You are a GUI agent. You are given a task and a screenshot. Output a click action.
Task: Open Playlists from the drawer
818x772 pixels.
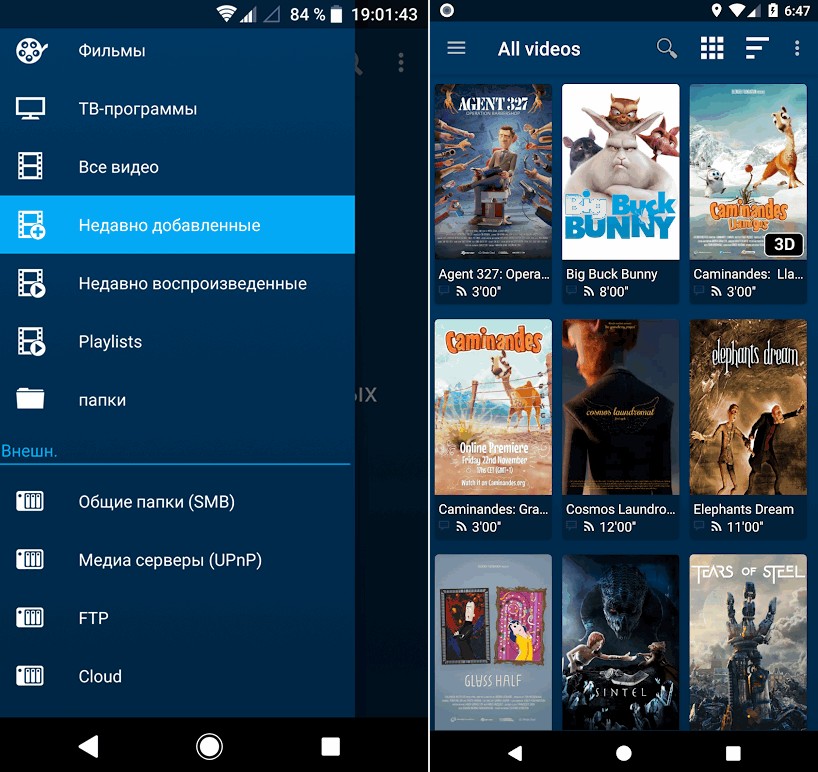coord(177,341)
